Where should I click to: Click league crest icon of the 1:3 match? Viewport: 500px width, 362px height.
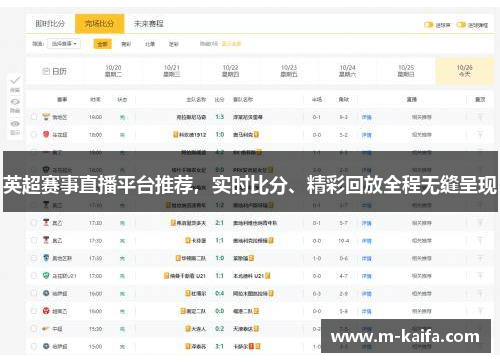click(46, 117)
